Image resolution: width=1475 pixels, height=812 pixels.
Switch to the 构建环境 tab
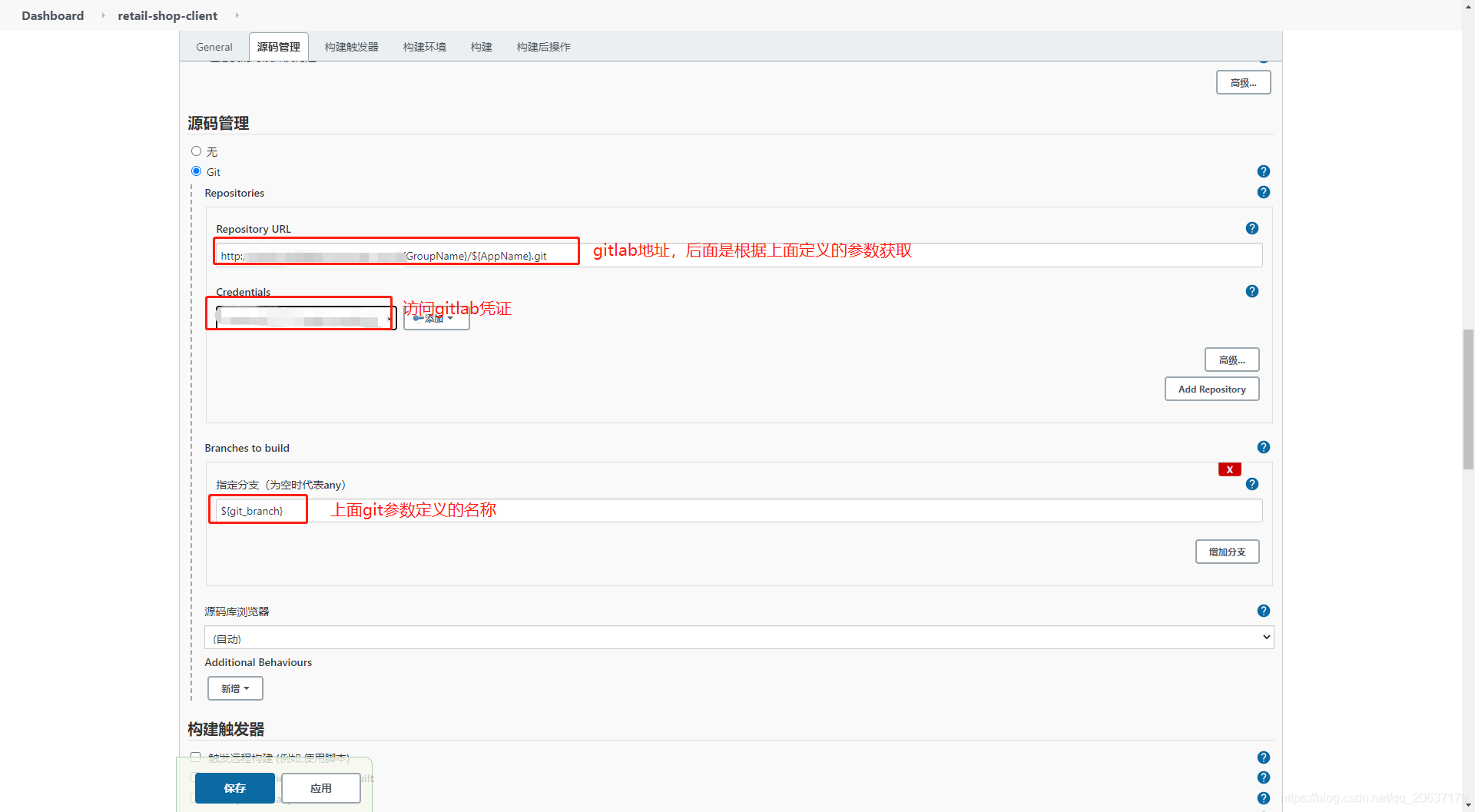click(x=424, y=47)
